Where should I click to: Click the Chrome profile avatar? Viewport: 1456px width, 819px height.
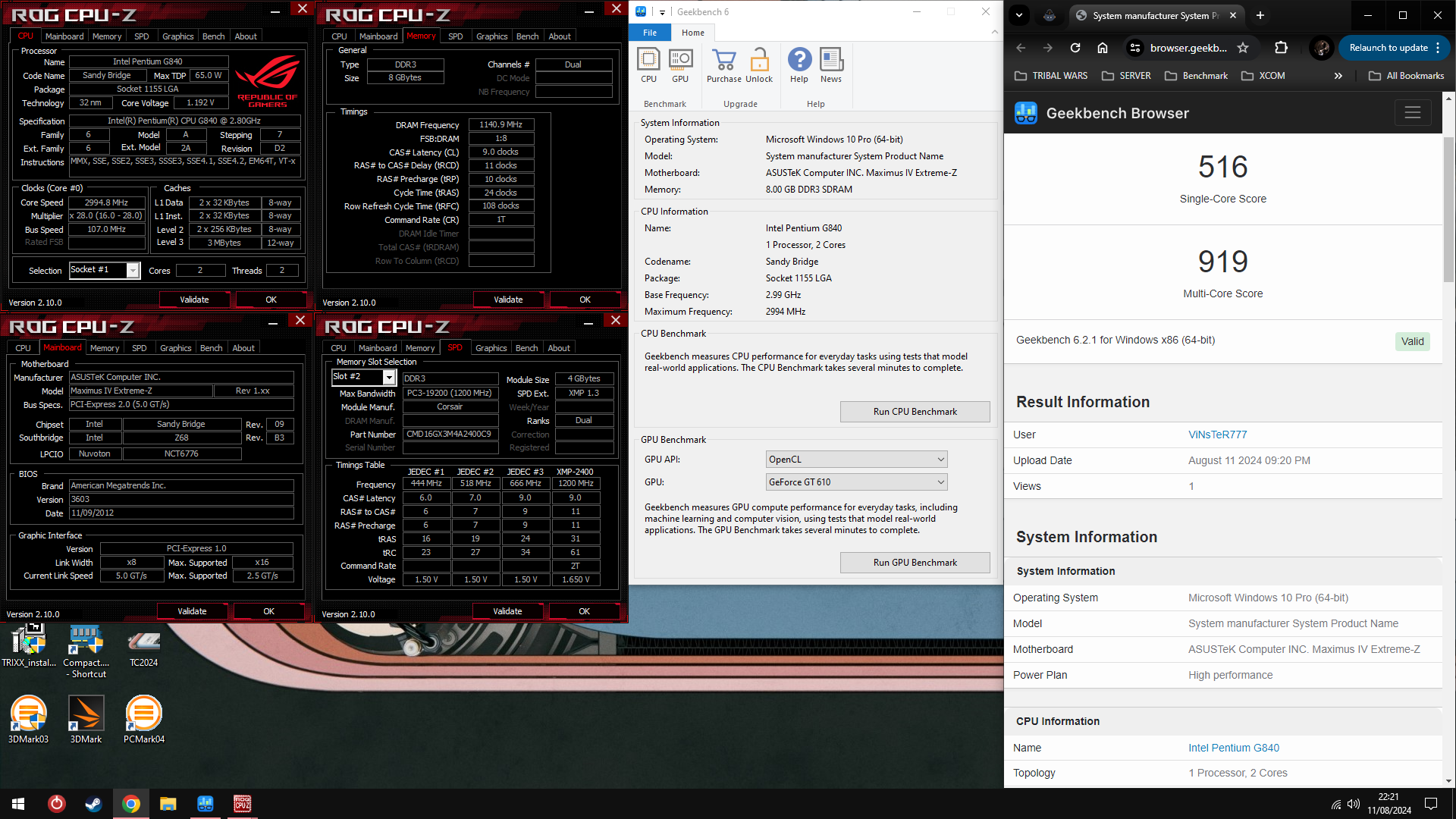(1322, 48)
